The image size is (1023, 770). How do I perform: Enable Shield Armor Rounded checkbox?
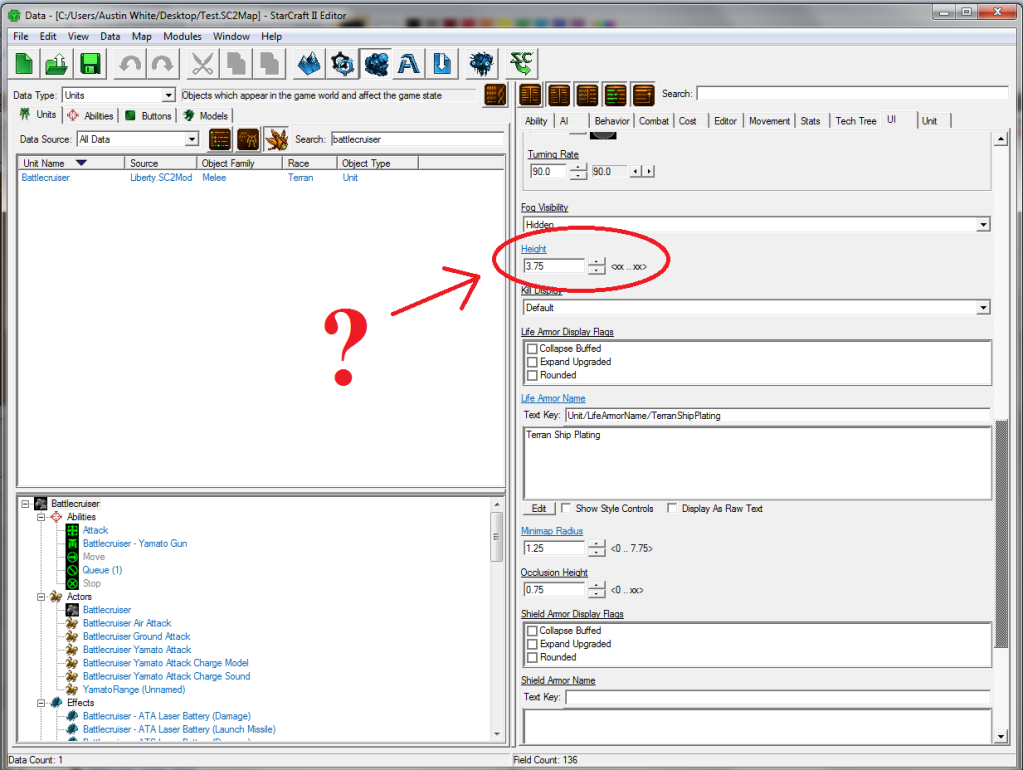[532, 657]
